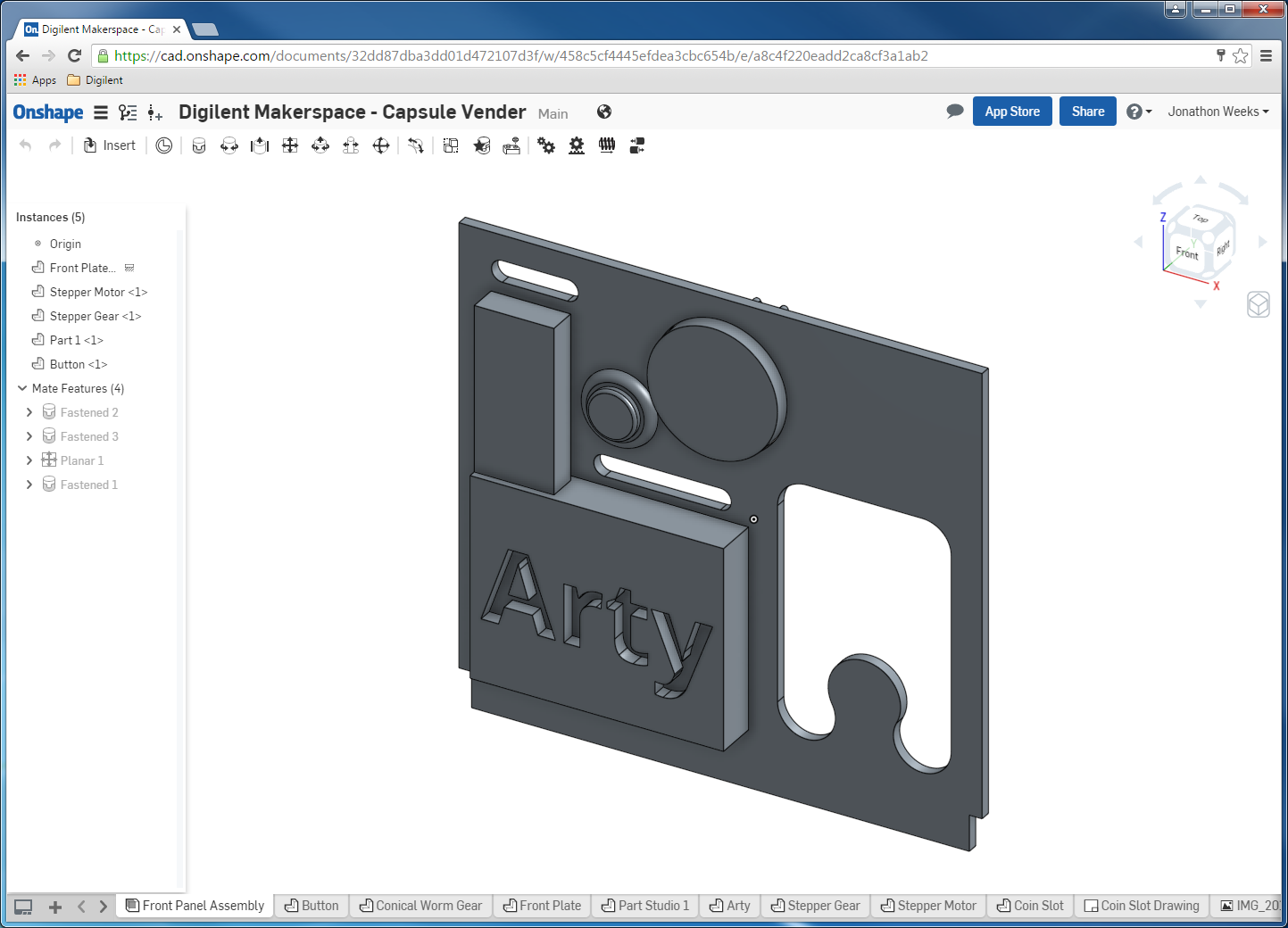Switch to the Part Studio 1 tab
1288x928 pixels.
[645, 906]
